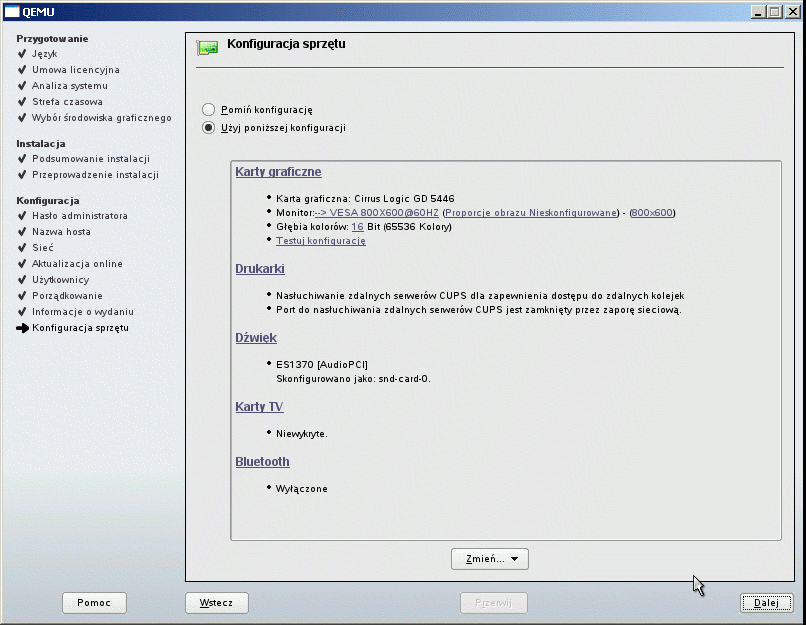
Task: Click the arrow beside Konfiguracja sprzętu step
Action: point(23,328)
